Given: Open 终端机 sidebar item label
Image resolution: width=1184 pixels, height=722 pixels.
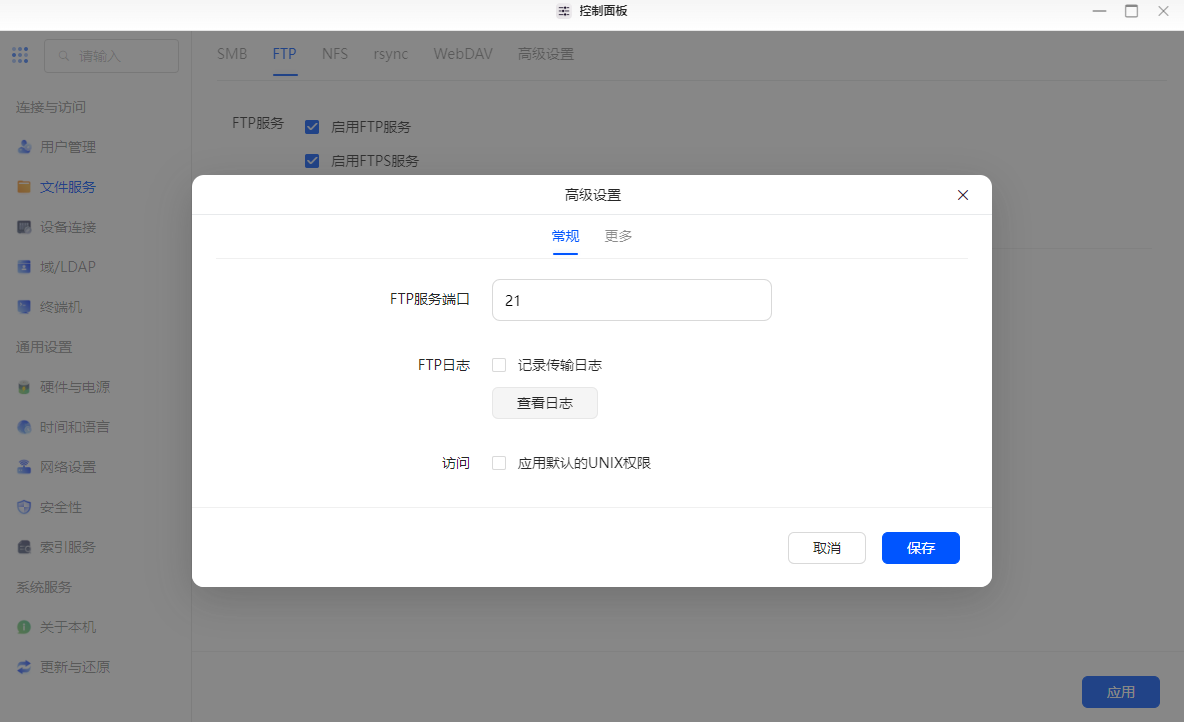Looking at the screenshot, I should pos(61,307).
